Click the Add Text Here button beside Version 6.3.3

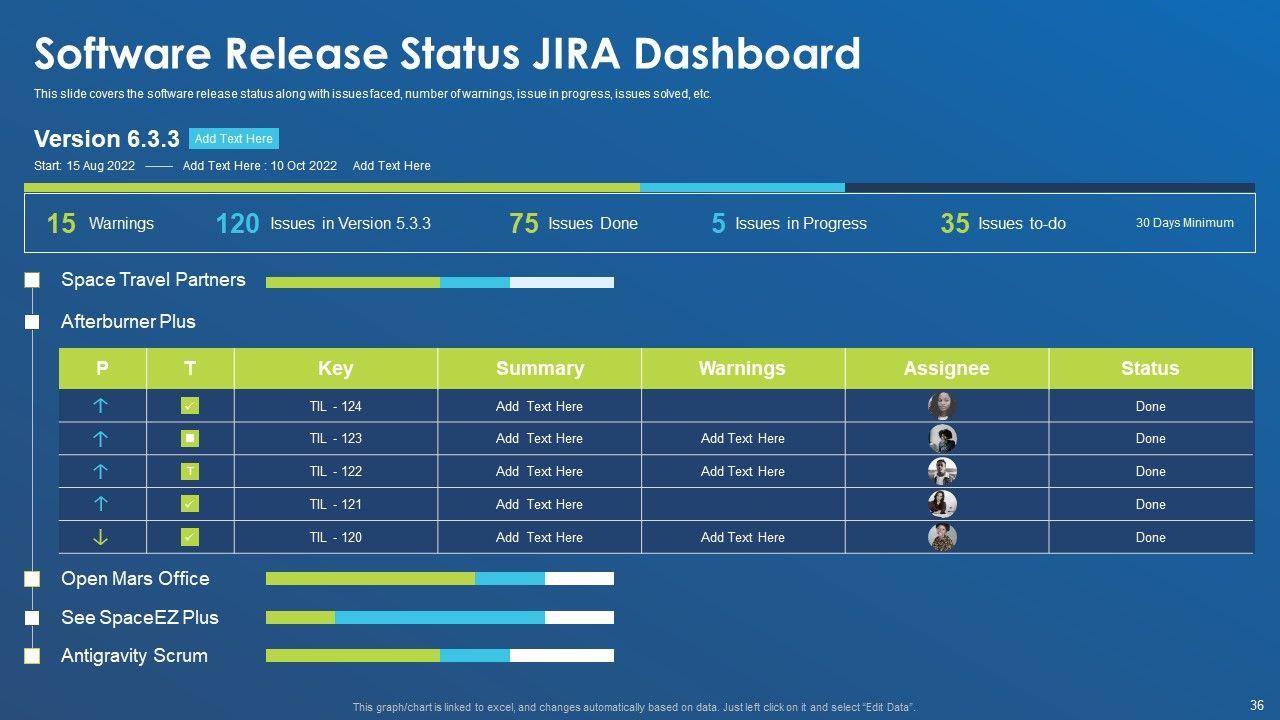click(233, 139)
